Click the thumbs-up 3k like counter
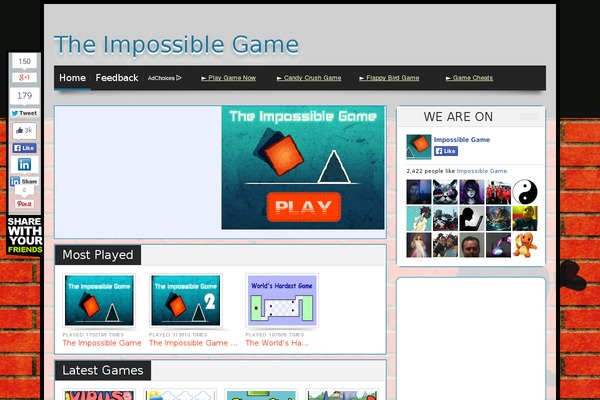The width and height of the screenshot is (600, 400). click(x=24, y=131)
